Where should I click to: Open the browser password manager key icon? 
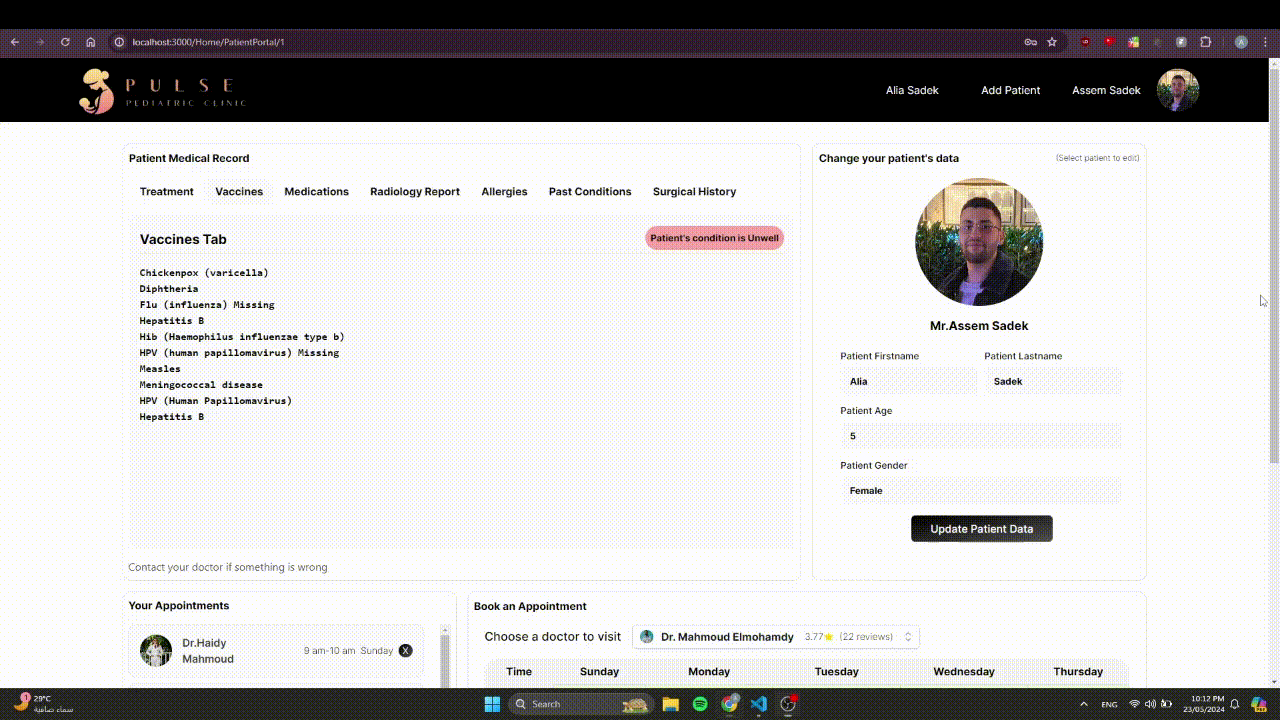[x=1031, y=42]
